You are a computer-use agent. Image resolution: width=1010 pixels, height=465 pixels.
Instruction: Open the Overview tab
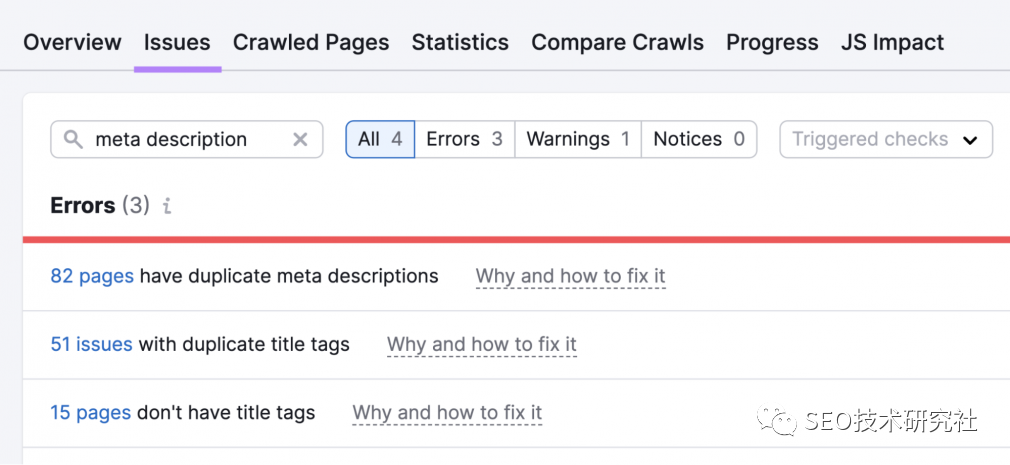[72, 42]
